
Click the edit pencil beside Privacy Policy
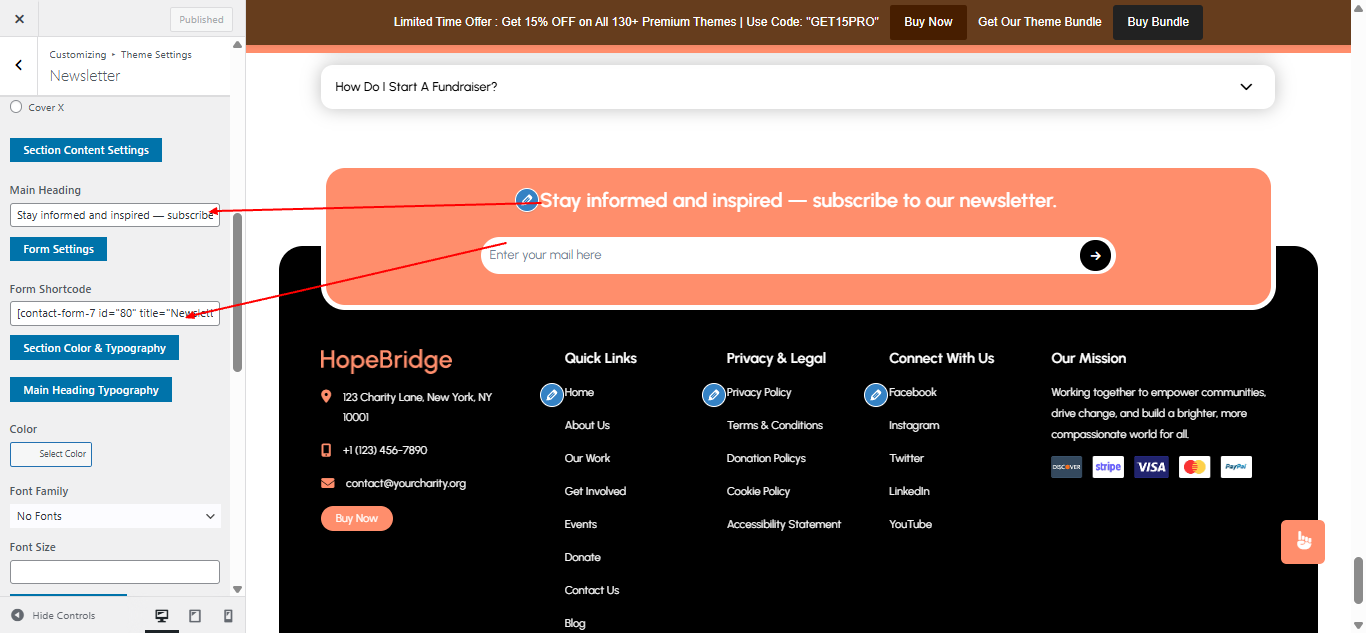click(x=713, y=394)
